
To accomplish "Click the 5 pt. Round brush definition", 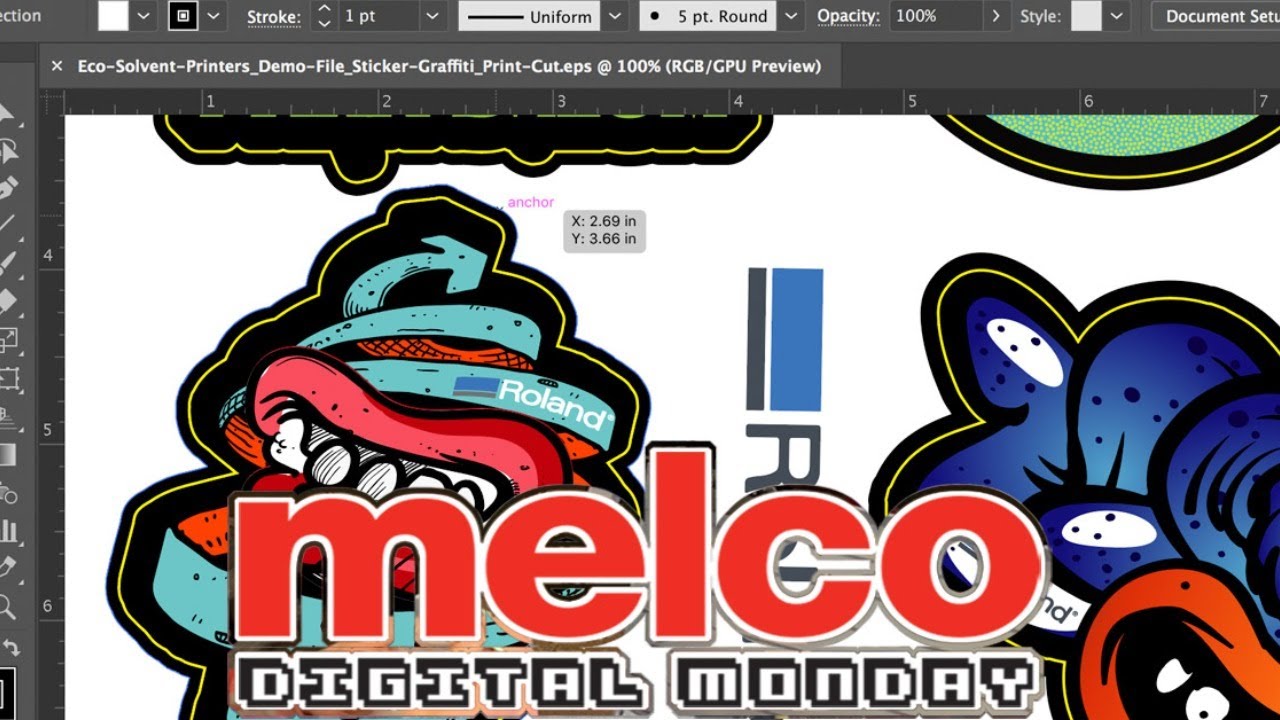I will pos(709,16).
